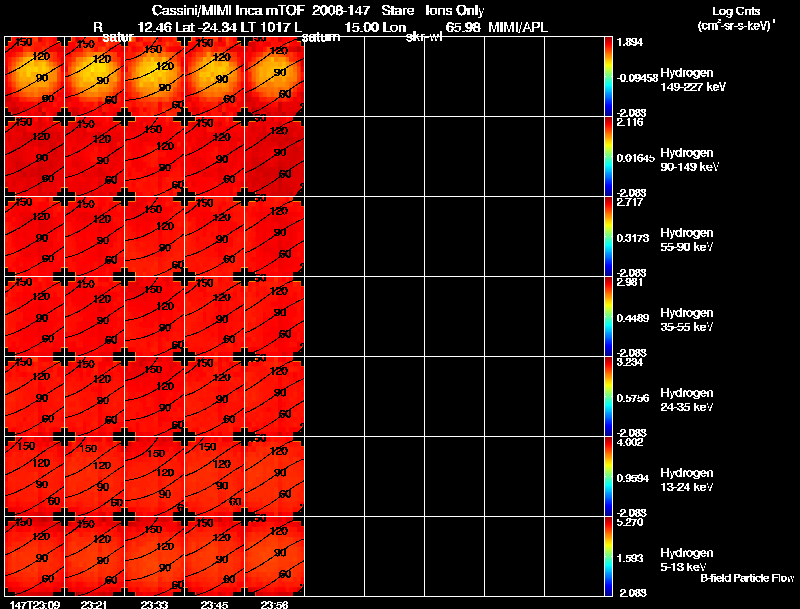The width and height of the screenshot is (800, 609).
Task: Pick the 13-24 keV image at 23:33
Action: [155, 476]
